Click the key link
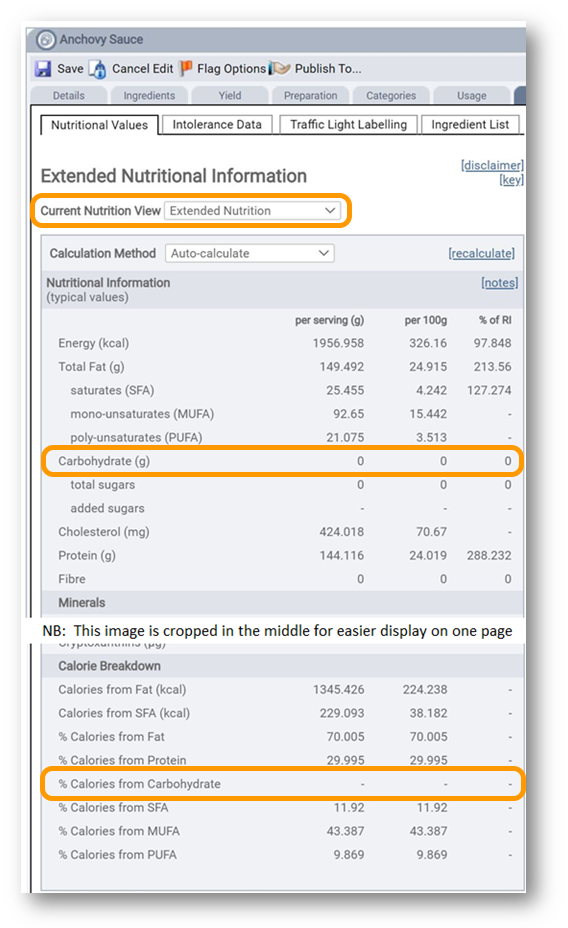The height and width of the screenshot is (928, 568). click(x=511, y=179)
